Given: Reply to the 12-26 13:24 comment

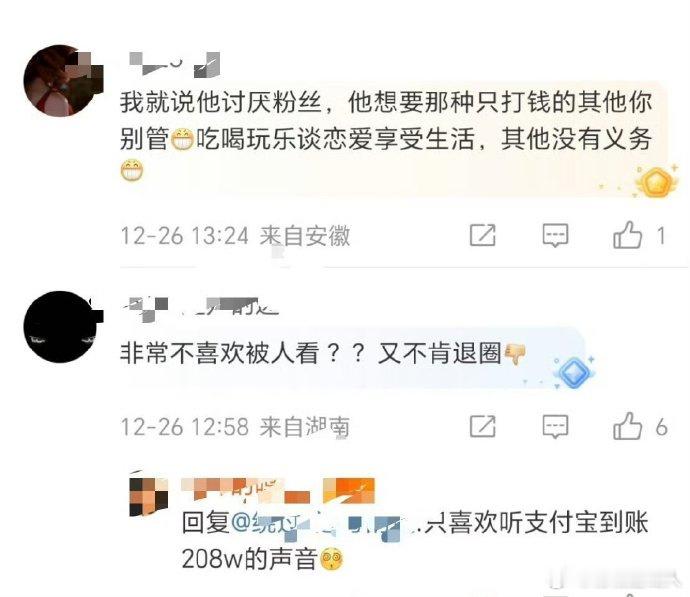Looking at the screenshot, I should tap(555, 235).
